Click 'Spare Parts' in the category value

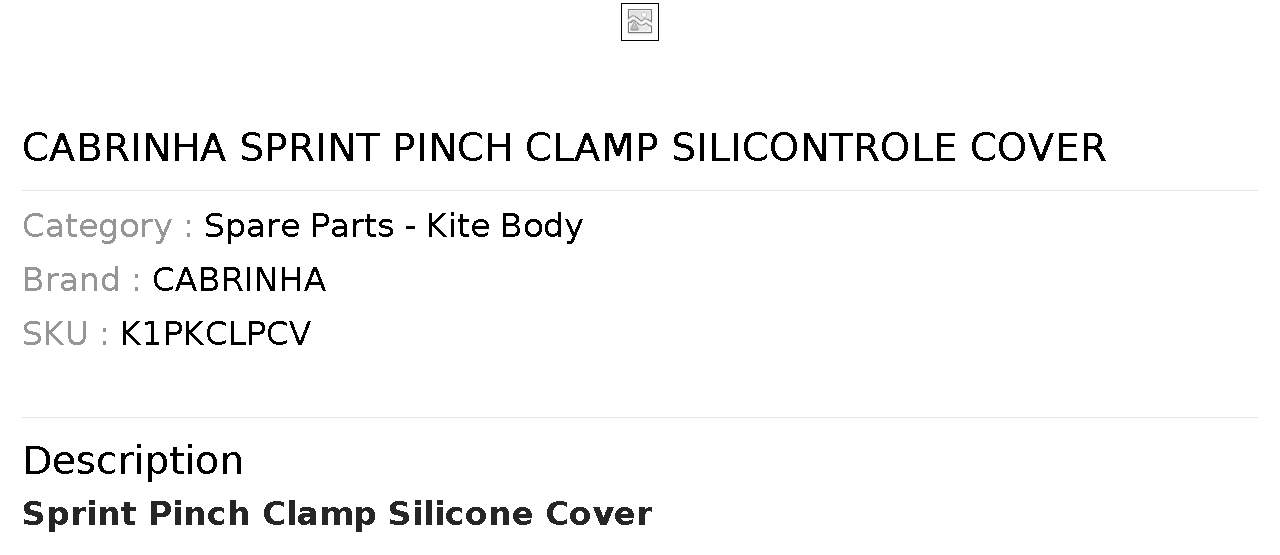click(x=299, y=226)
